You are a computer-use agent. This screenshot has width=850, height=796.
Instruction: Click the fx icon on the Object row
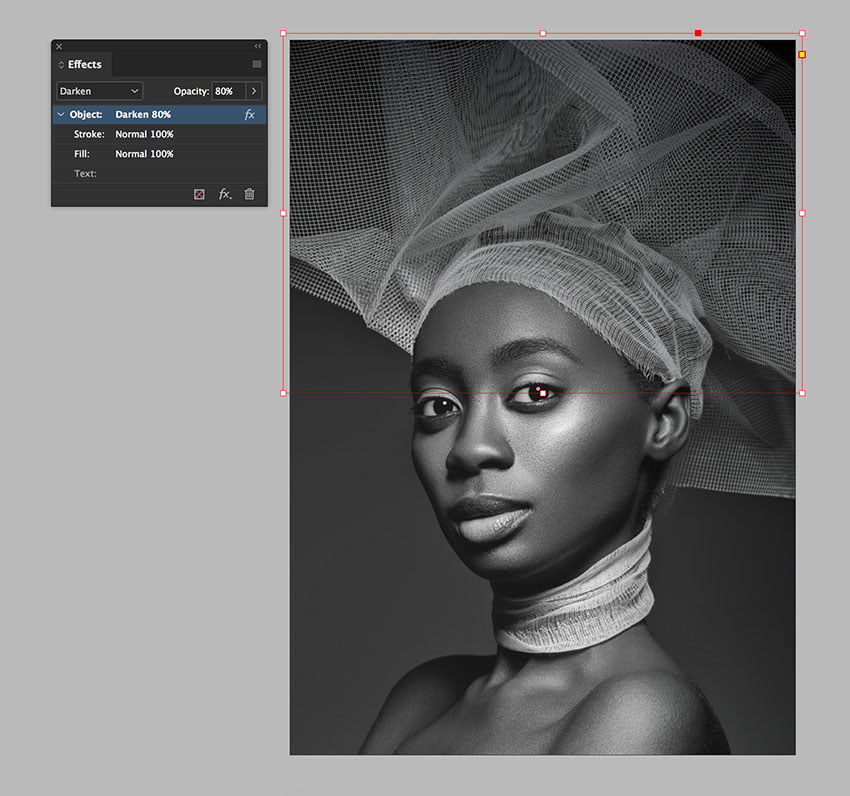[x=249, y=115]
